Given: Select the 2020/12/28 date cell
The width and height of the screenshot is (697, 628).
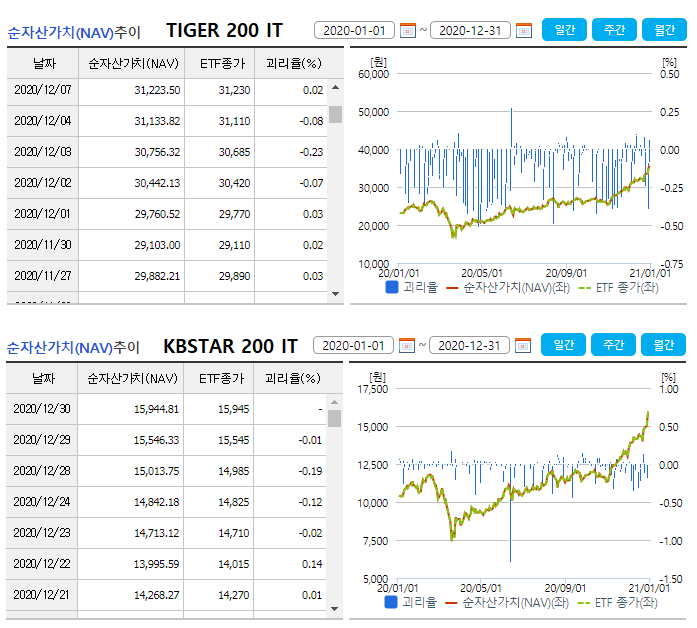Looking at the screenshot, I should (42, 471).
